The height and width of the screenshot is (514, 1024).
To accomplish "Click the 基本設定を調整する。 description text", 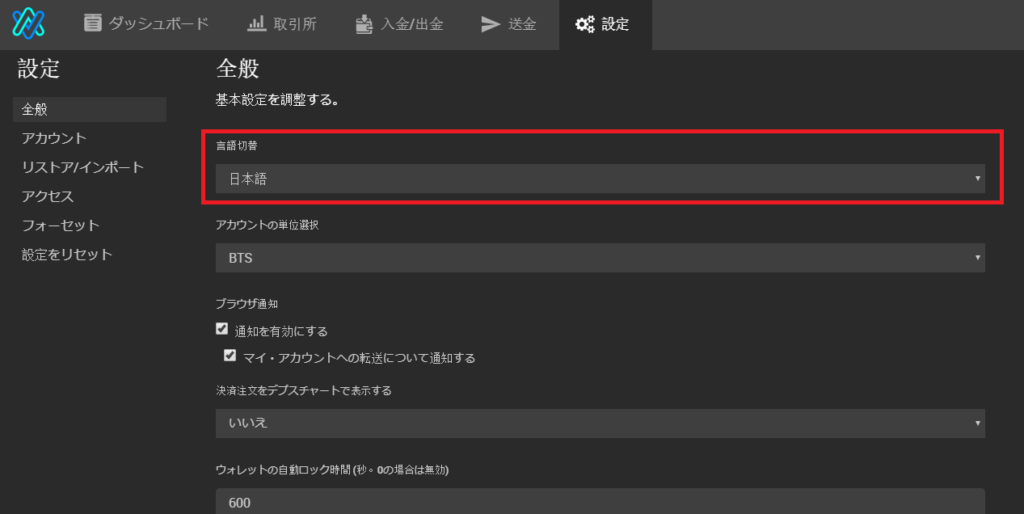I will pyautogui.click(x=278, y=101).
